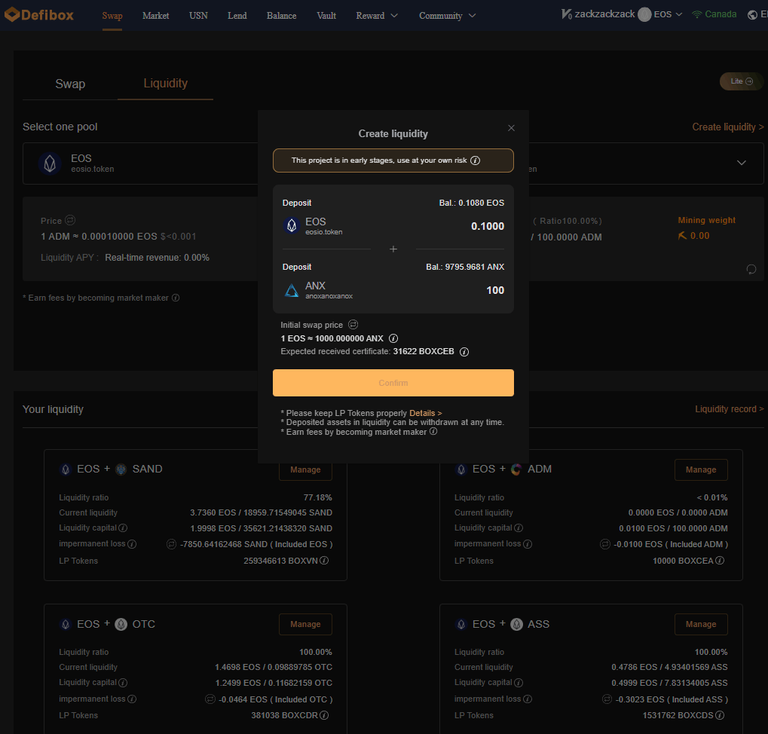Open Balance in top navigation
The height and width of the screenshot is (734, 768).
tap(281, 16)
